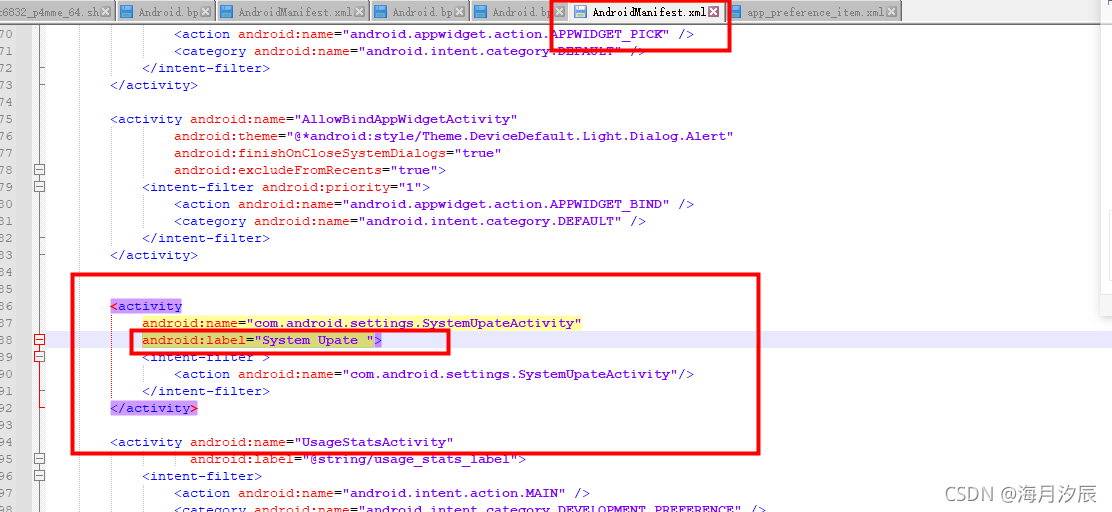The image size is (1112, 512).
Task: Collapse the intent-filter fold above the action.MAIN line
Action: pyautogui.click(x=40, y=476)
